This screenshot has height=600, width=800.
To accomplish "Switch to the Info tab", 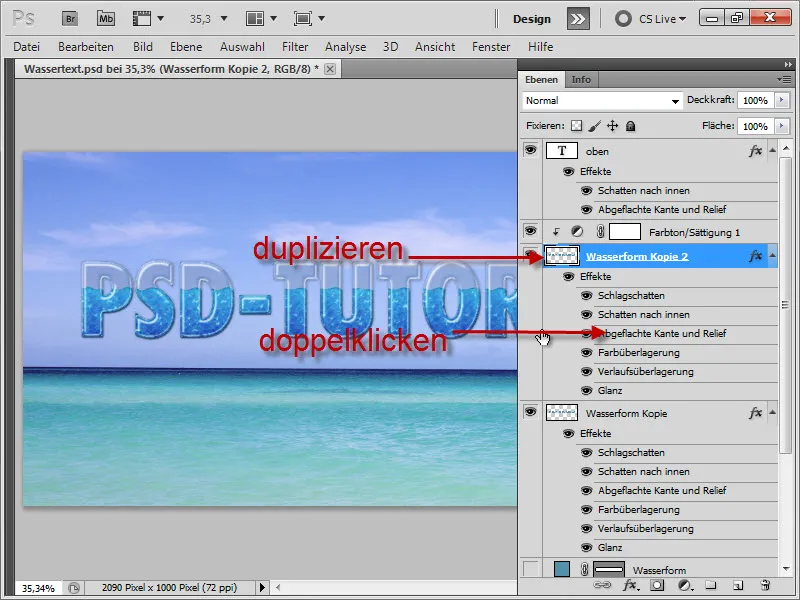I will click(581, 80).
